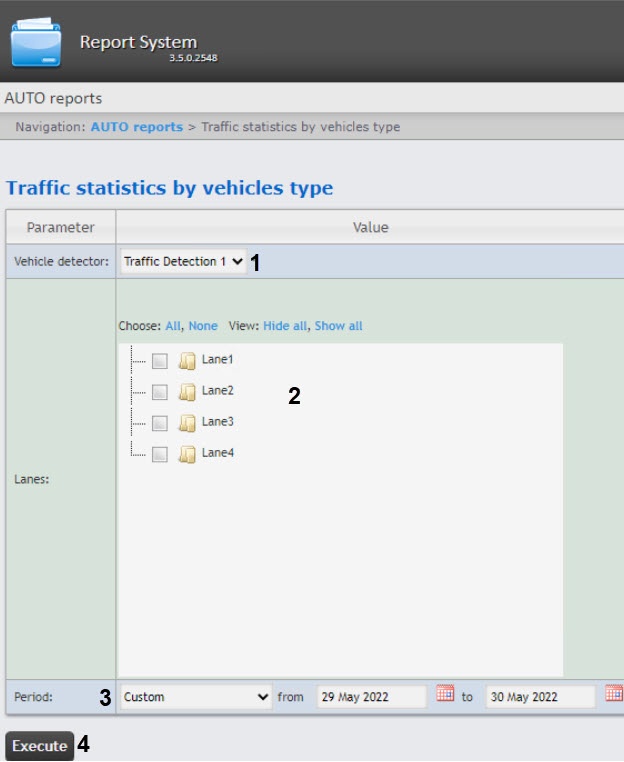Go to AUTO reports breadcrumb link
This screenshot has height=762, width=624.
click(136, 127)
